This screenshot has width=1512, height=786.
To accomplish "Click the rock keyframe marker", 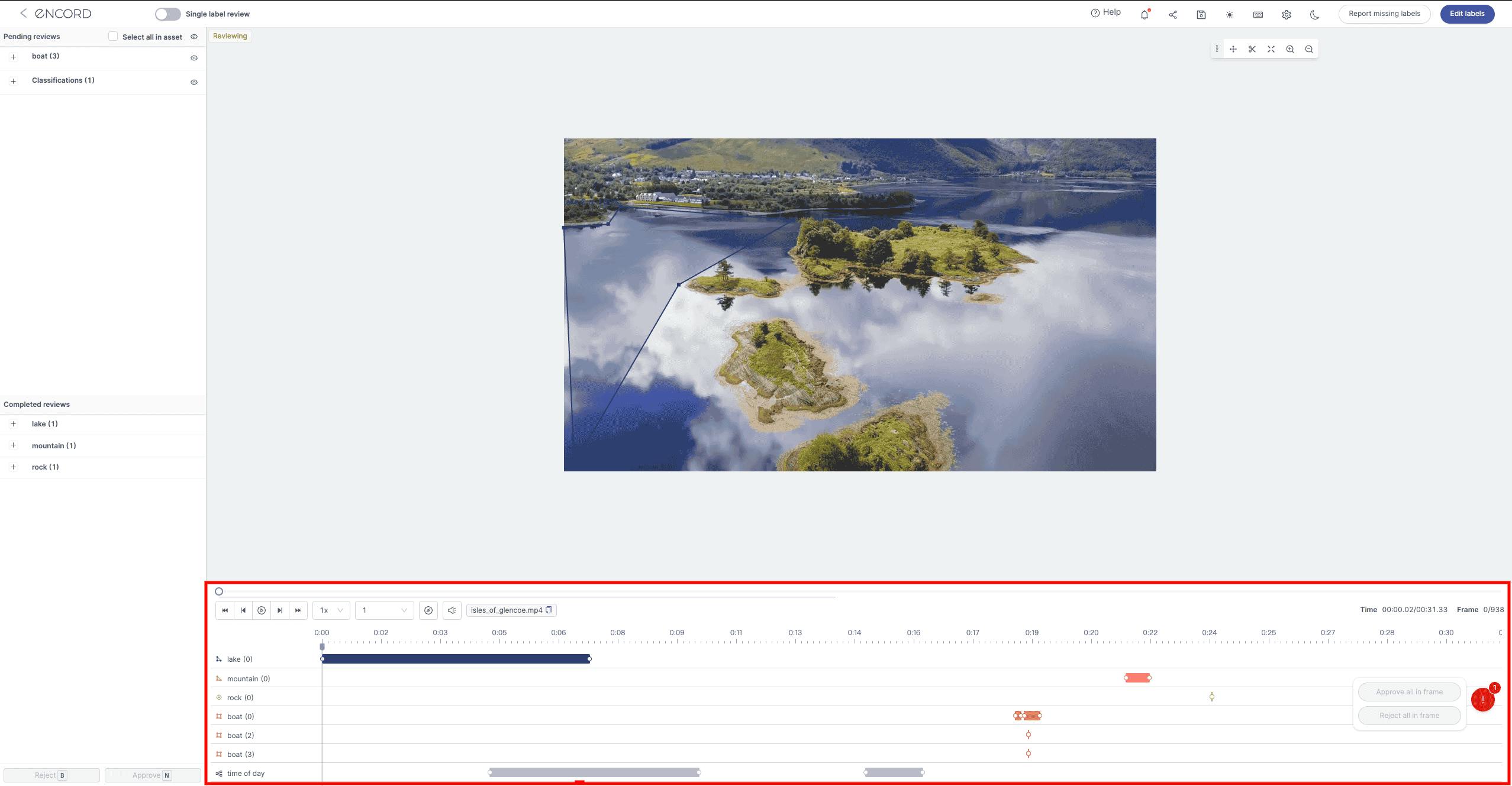I will 1212,697.
